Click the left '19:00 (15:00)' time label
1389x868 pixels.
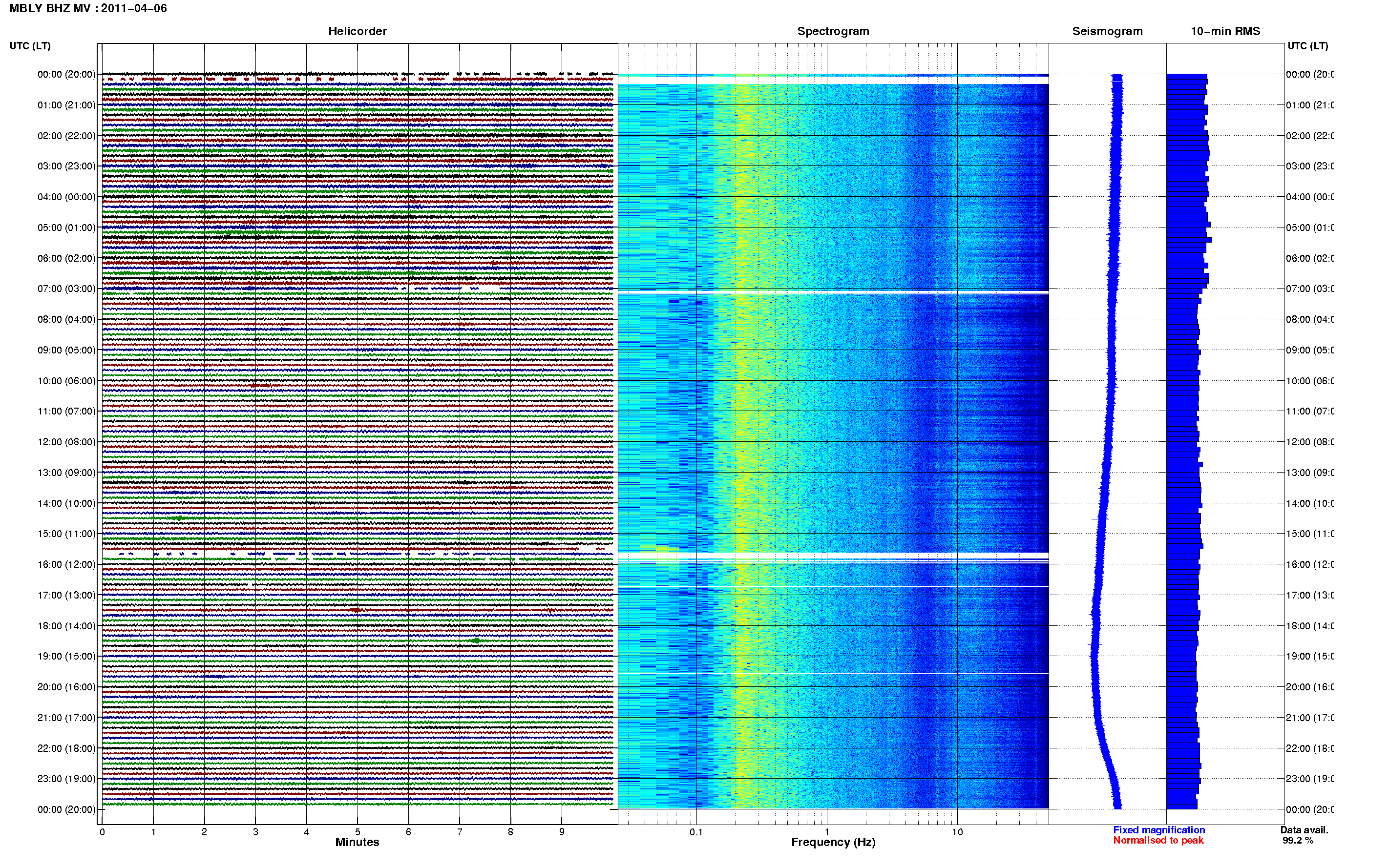[66, 656]
